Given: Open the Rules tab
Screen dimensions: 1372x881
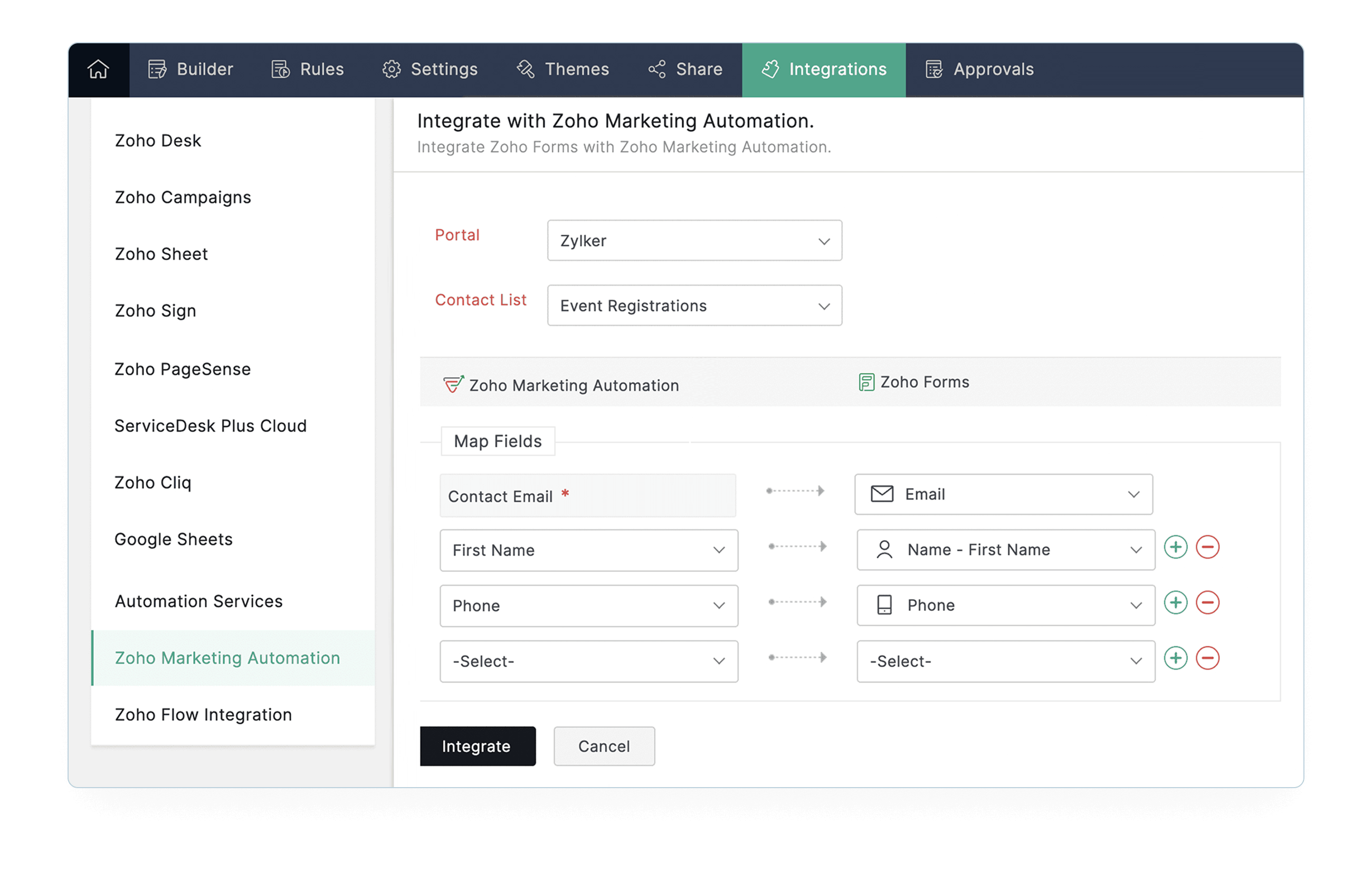Looking at the screenshot, I should 307,69.
